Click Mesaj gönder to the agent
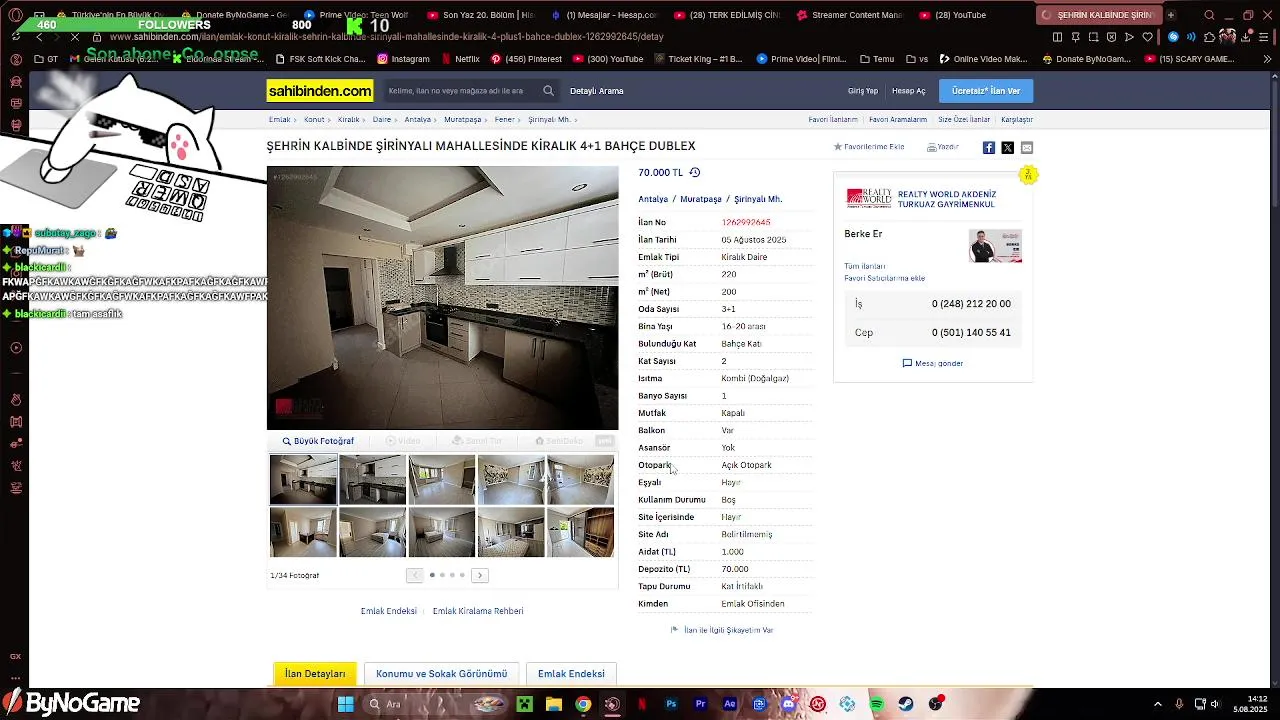1280x720 pixels. [x=933, y=363]
